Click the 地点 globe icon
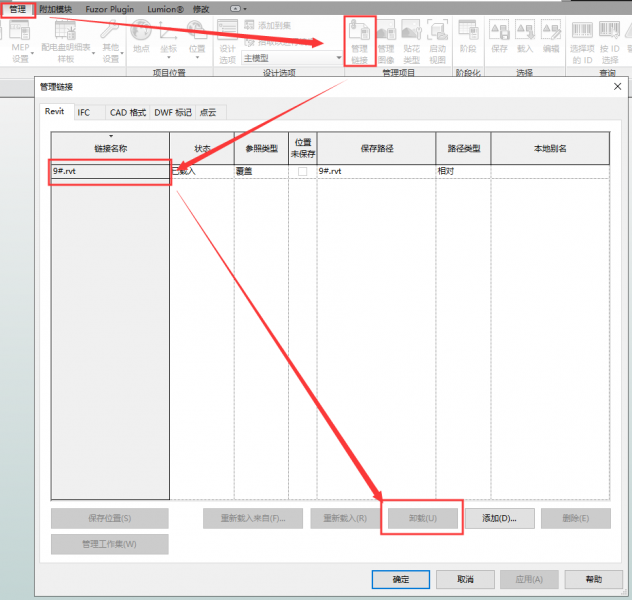Screen dimensions: 632x600 pos(141,31)
